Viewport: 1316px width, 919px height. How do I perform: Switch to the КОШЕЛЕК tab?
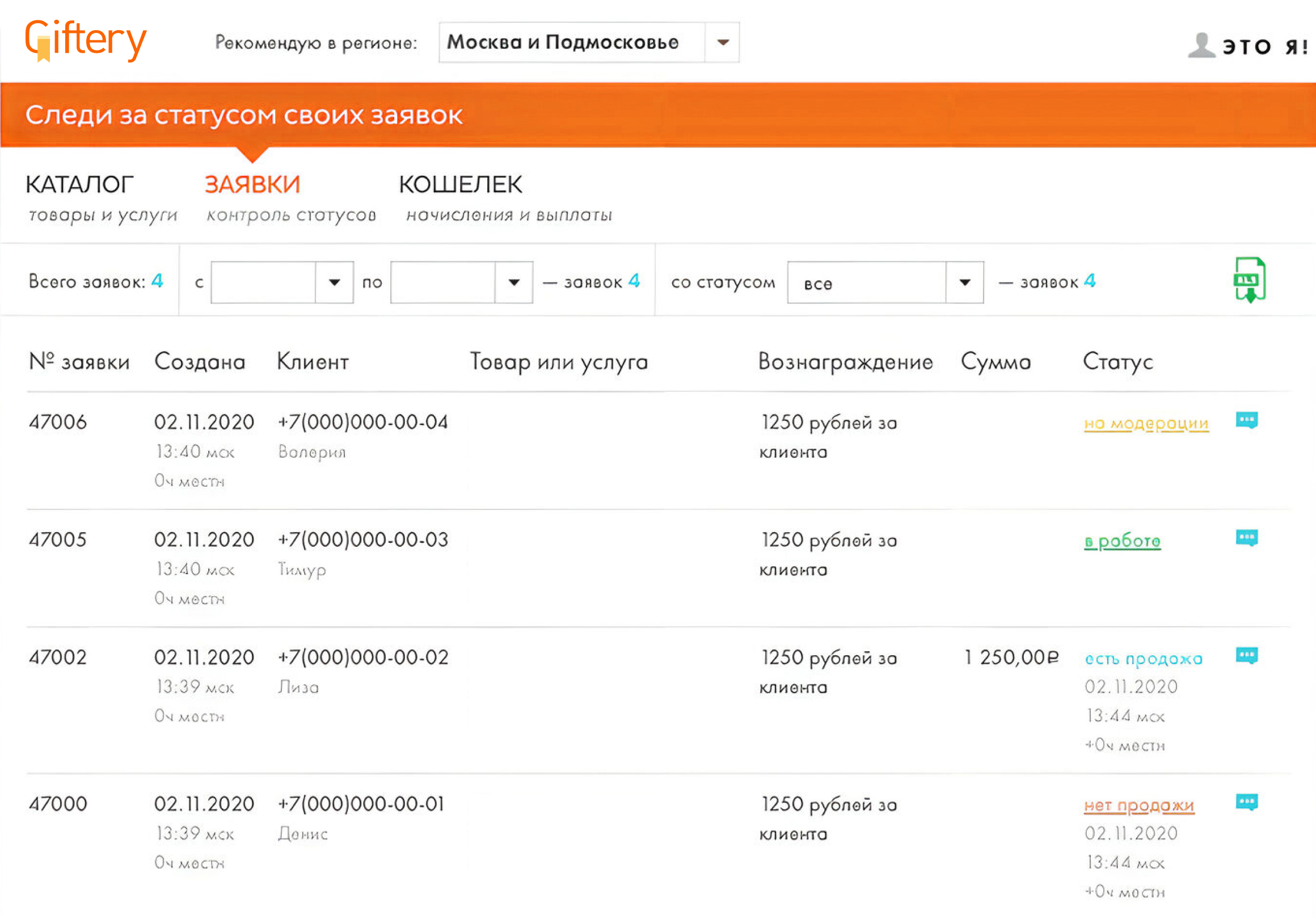(460, 185)
